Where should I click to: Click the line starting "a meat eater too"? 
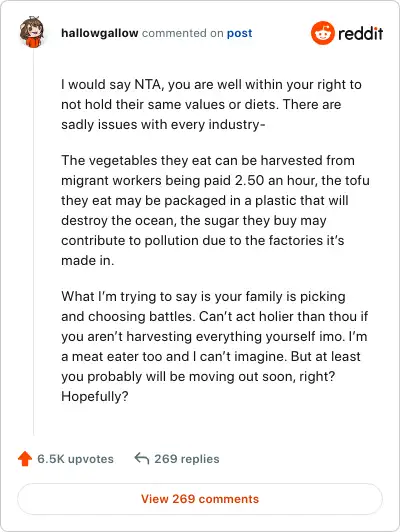(x=211, y=356)
